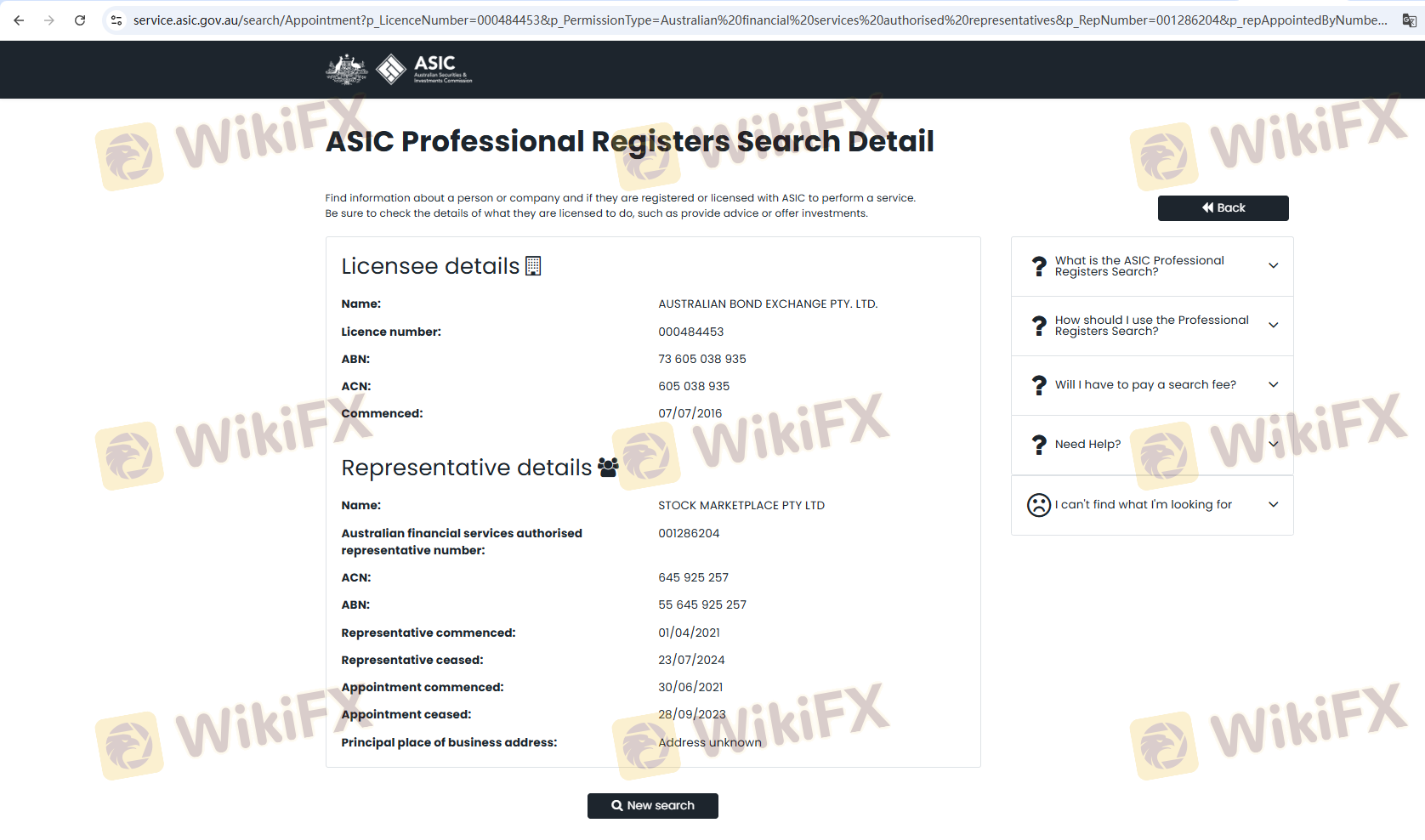1425x840 pixels.
Task: Click Australian financial services authorised representative number label
Action: [x=462, y=542]
